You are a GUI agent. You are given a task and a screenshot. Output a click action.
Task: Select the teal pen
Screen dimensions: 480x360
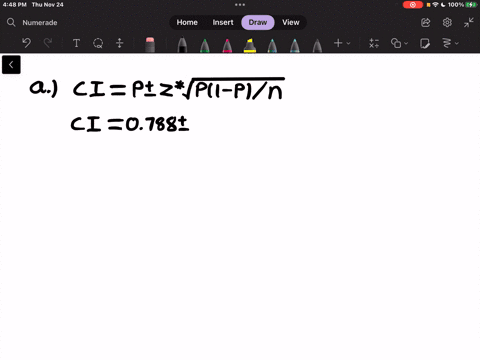(272, 45)
